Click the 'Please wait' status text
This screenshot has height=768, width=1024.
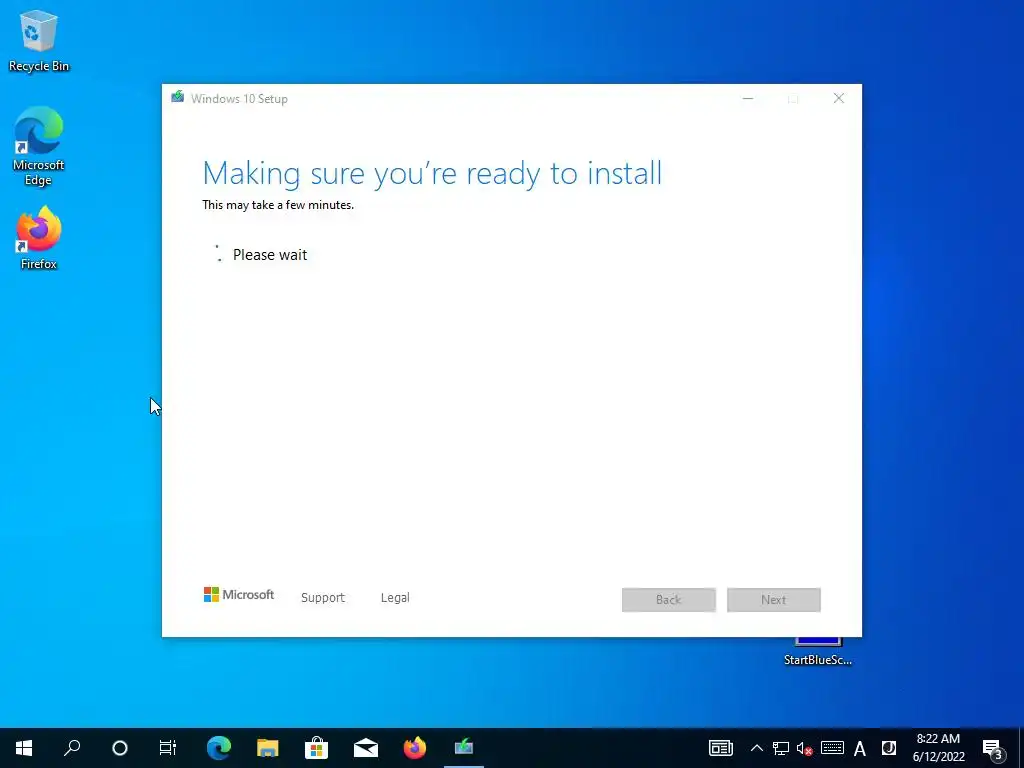click(270, 255)
